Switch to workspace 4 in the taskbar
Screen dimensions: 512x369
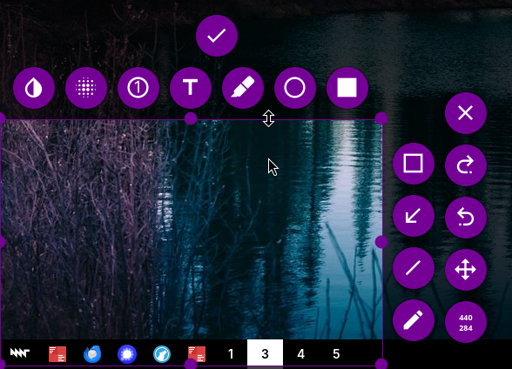301,354
